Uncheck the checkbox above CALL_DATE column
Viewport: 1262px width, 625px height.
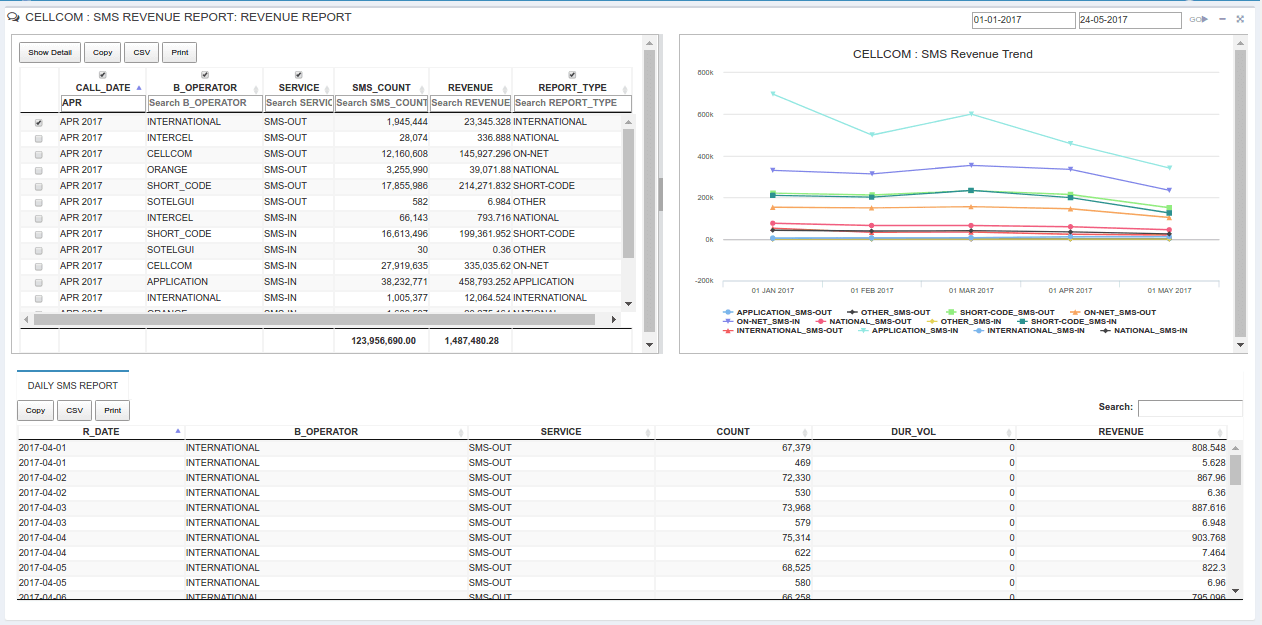pyautogui.click(x=103, y=75)
